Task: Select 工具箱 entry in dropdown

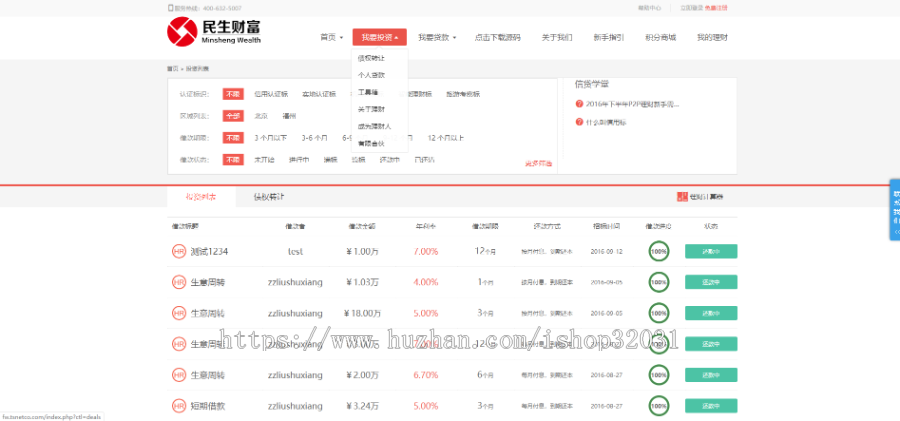Action: pos(368,92)
